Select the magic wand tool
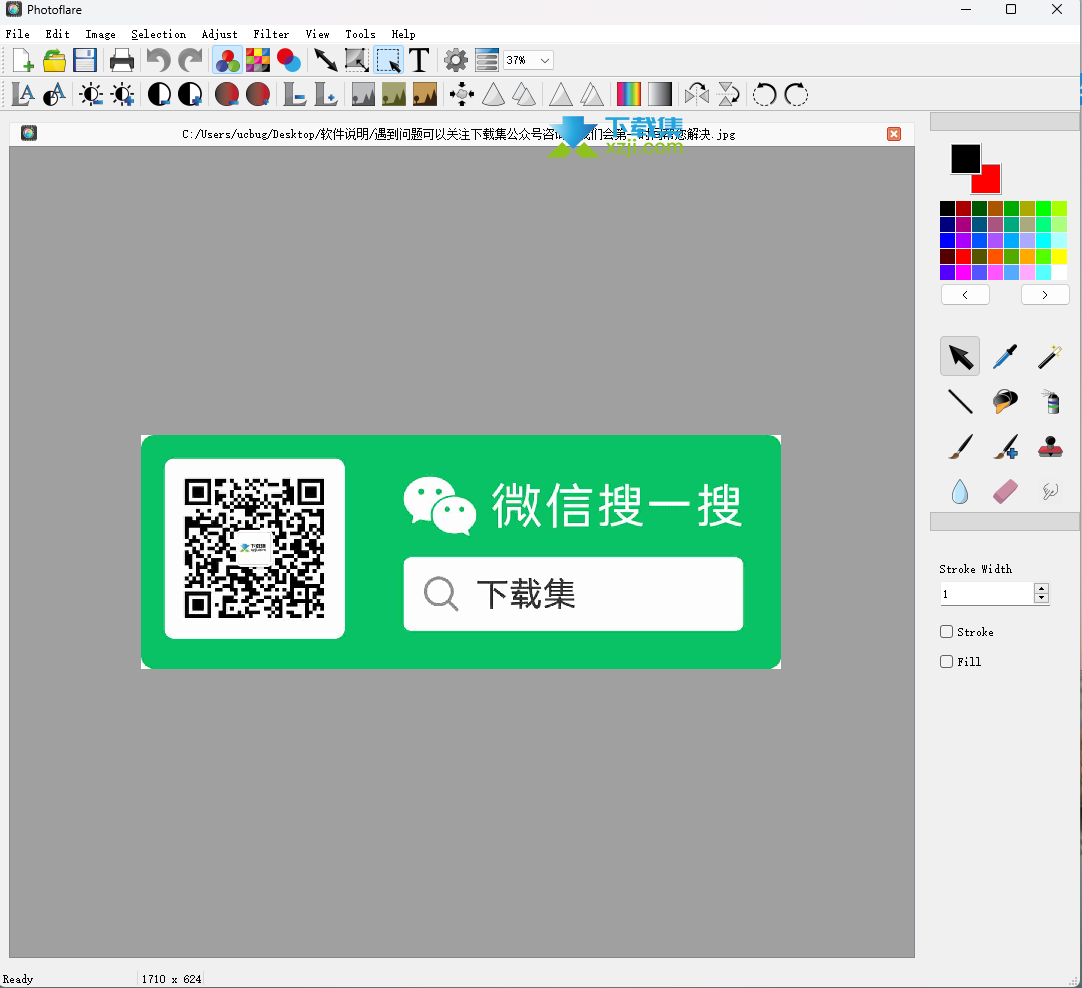Image resolution: width=1082 pixels, height=988 pixels. 1050,356
